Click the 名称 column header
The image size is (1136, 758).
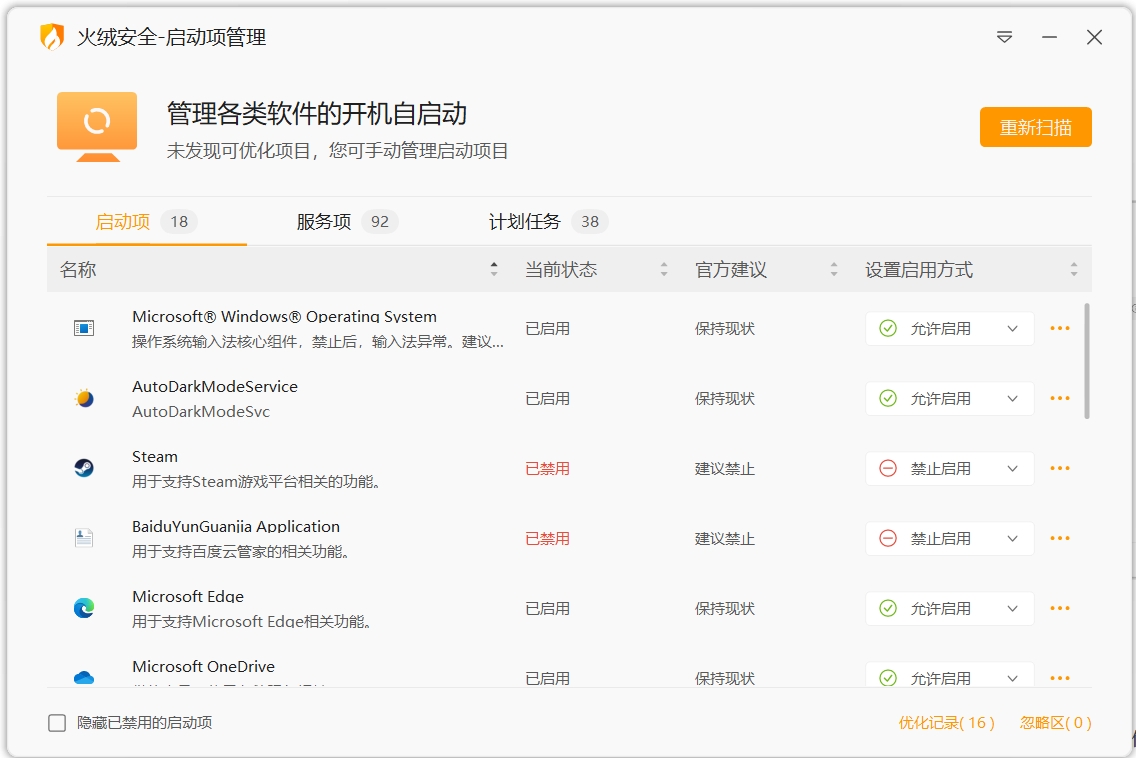(x=78, y=270)
